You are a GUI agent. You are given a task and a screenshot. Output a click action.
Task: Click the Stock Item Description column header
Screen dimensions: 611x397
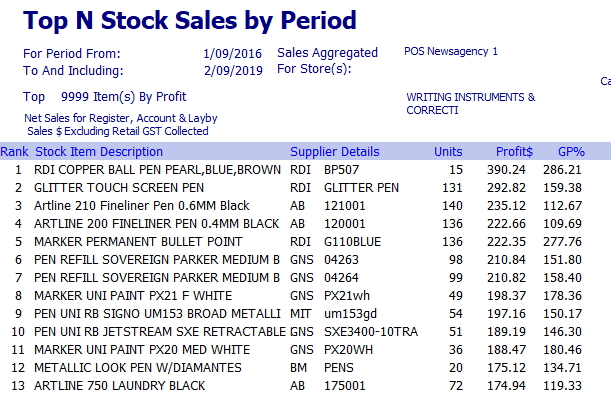[99, 152]
